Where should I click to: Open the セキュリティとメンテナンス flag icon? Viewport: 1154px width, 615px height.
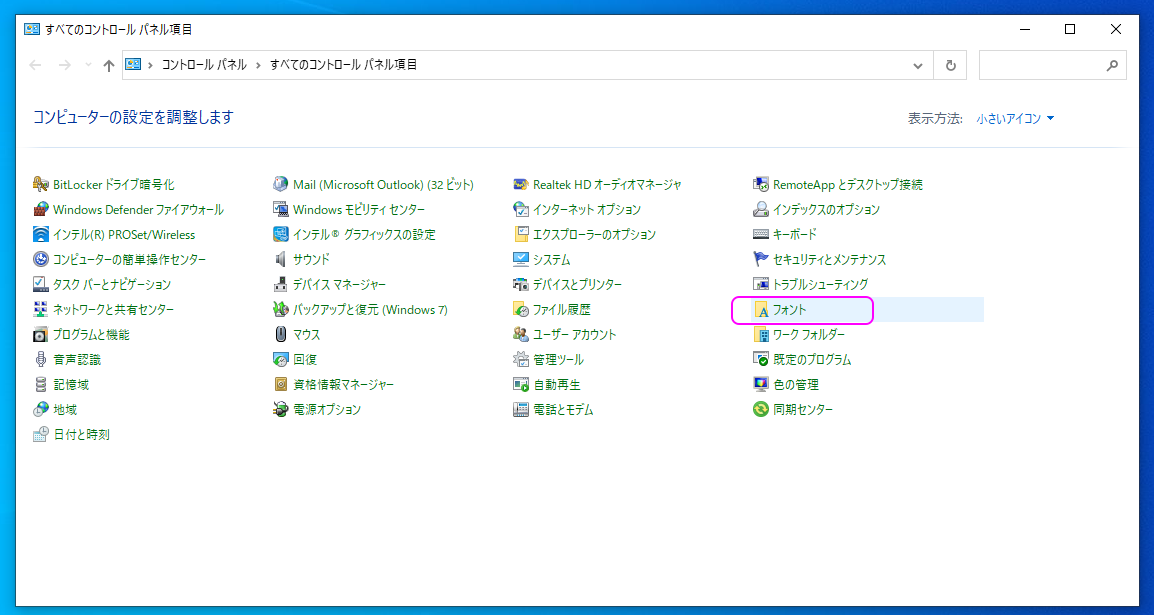point(761,259)
